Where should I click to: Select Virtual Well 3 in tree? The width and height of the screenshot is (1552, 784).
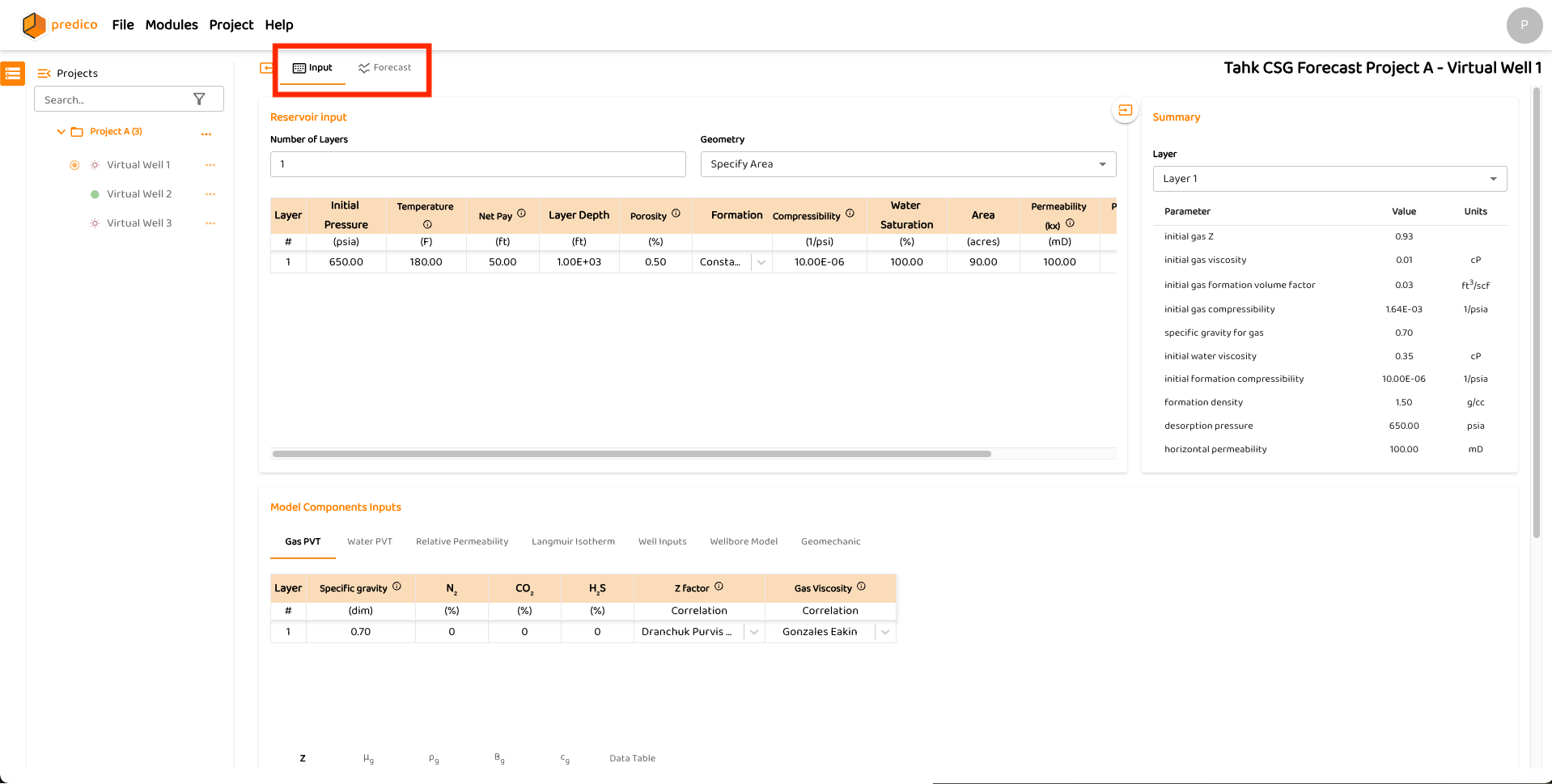[139, 223]
